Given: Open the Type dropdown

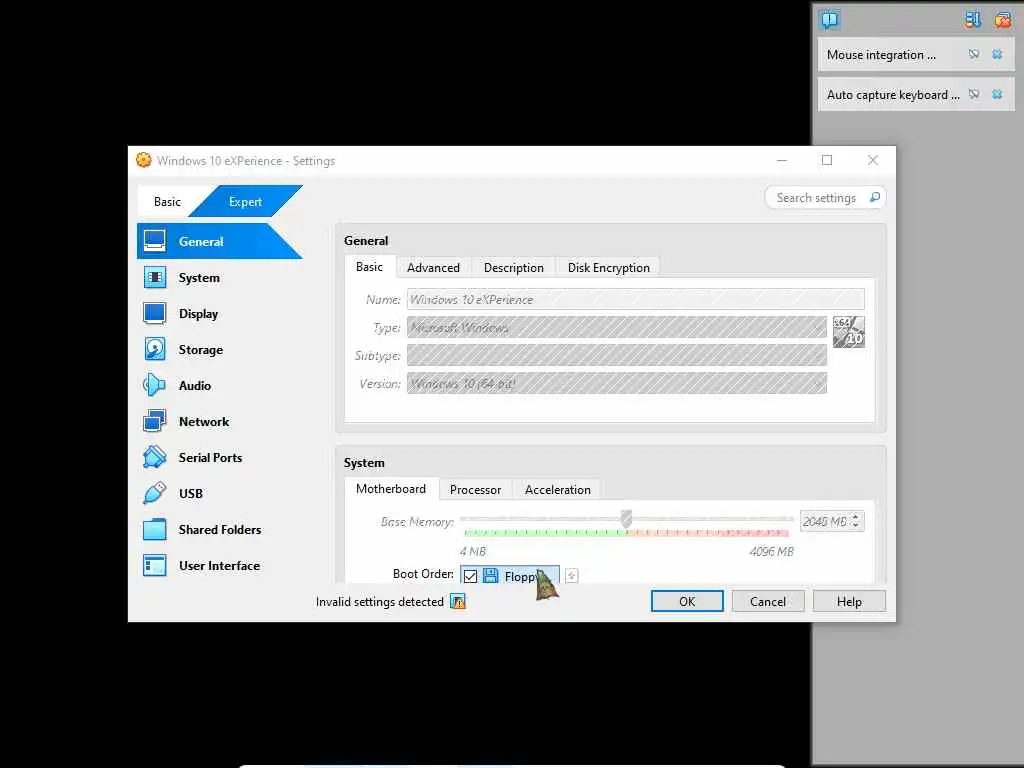Looking at the screenshot, I should (616, 327).
